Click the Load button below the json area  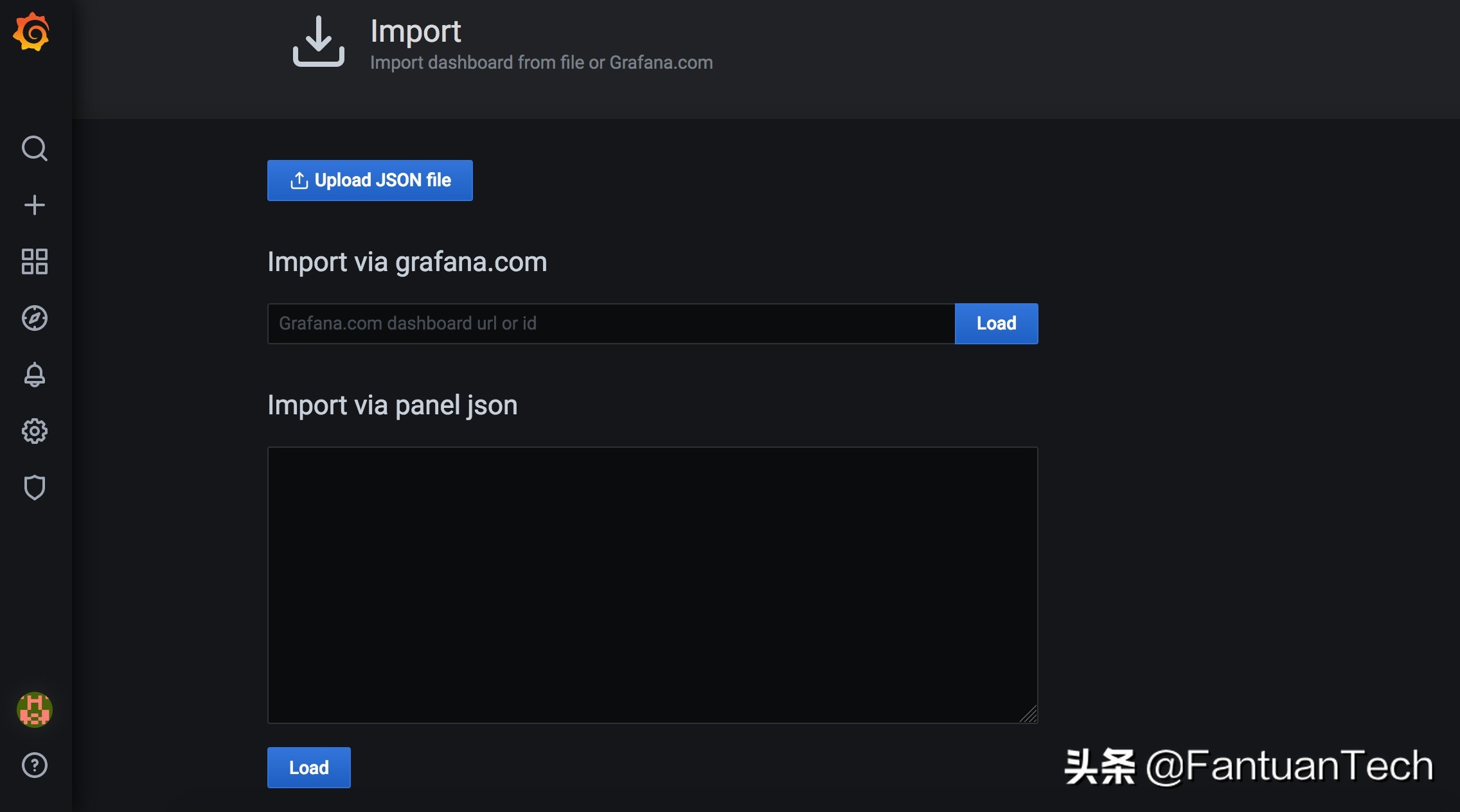pos(309,768)
